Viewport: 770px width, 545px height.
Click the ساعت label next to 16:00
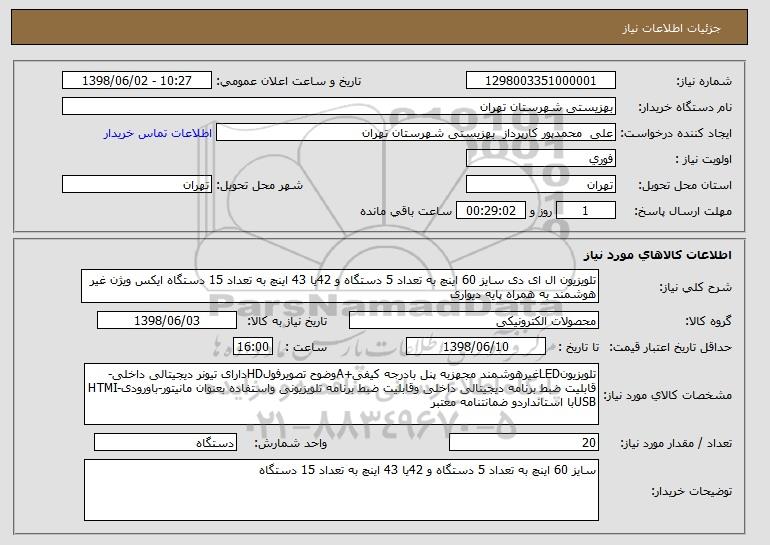(x=305, y=347)
